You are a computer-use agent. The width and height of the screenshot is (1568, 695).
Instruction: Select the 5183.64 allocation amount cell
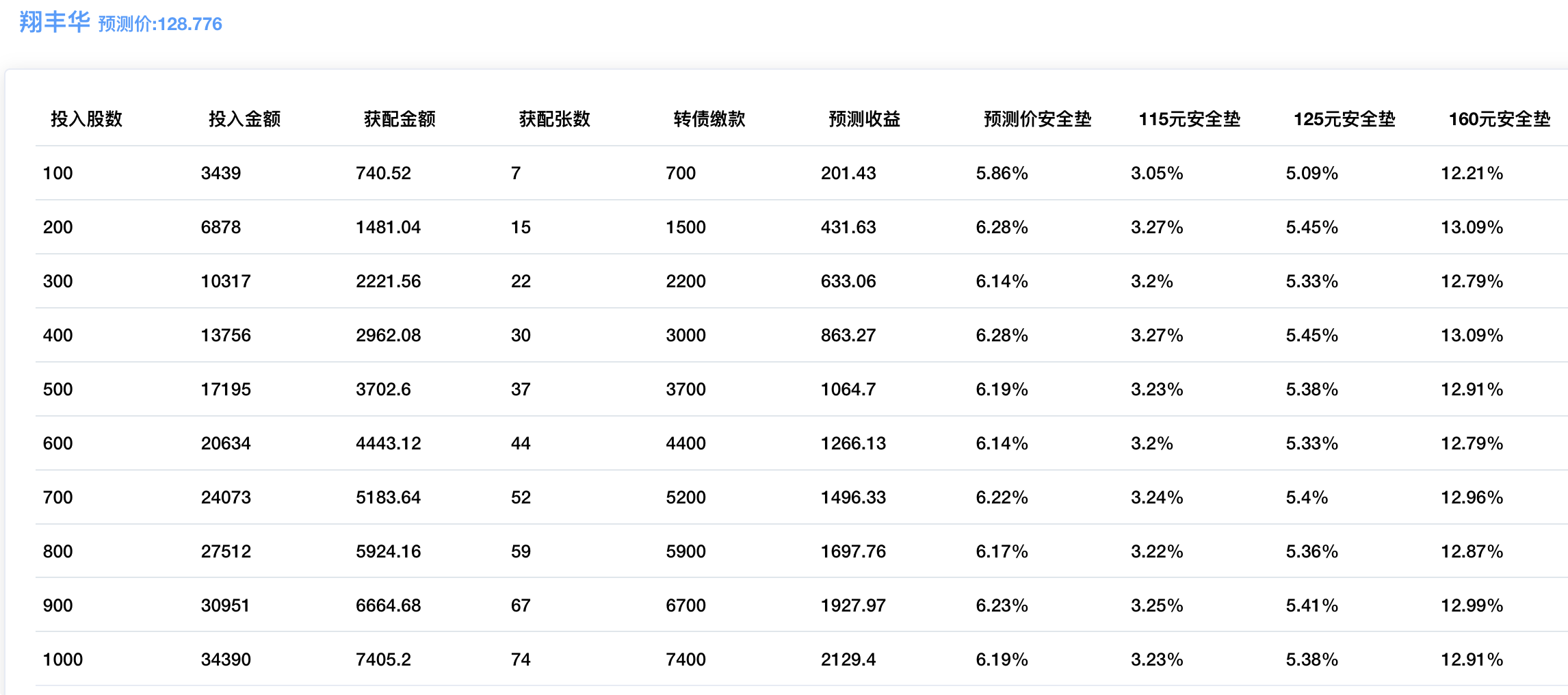[x=388, y=497]
